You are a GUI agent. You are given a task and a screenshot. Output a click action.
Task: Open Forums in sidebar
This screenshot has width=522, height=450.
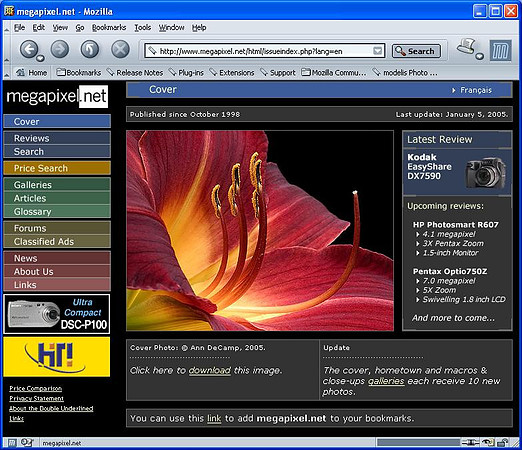(57, 228)
